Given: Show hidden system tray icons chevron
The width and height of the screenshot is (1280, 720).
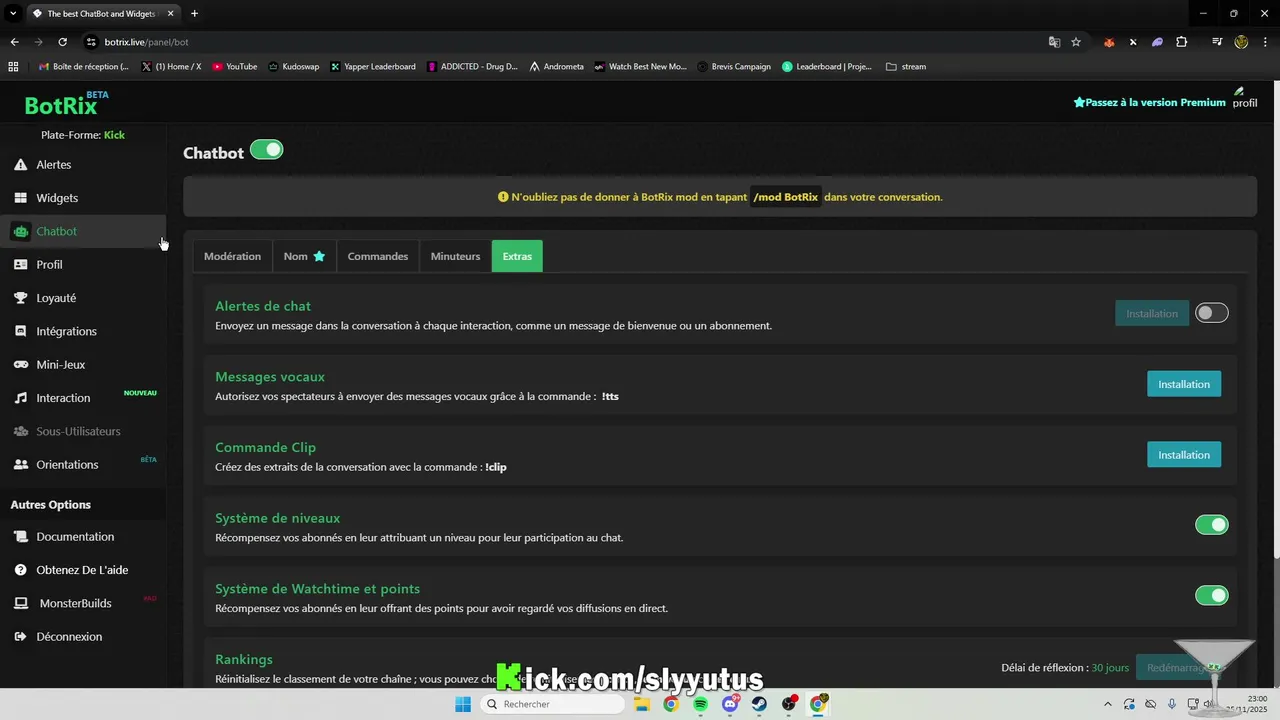Looking at the screenshot, I should click(1106, 704).
